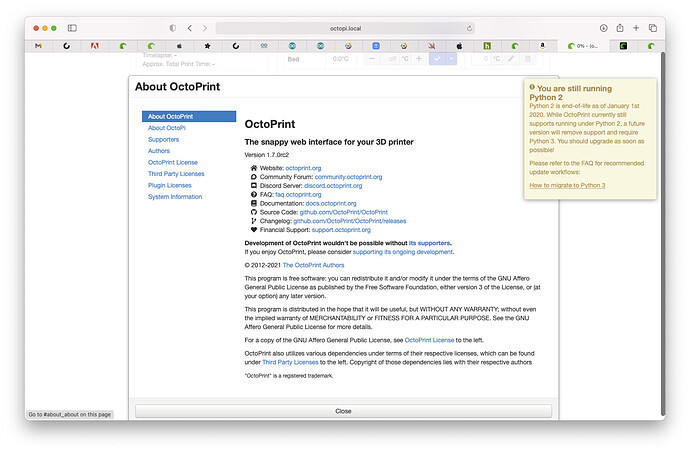Switch to the Gmail pinned tab
This screenshot has width=690, height=452.
point(38,46)
